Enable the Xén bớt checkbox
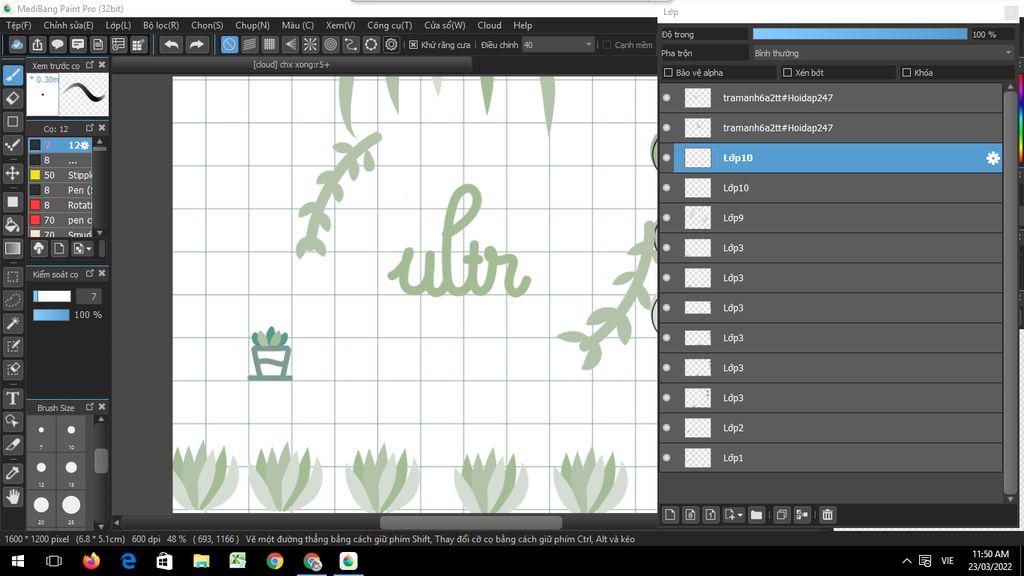Image resolution: width=1024 pixels, height=576 pixels. point(787,72)
